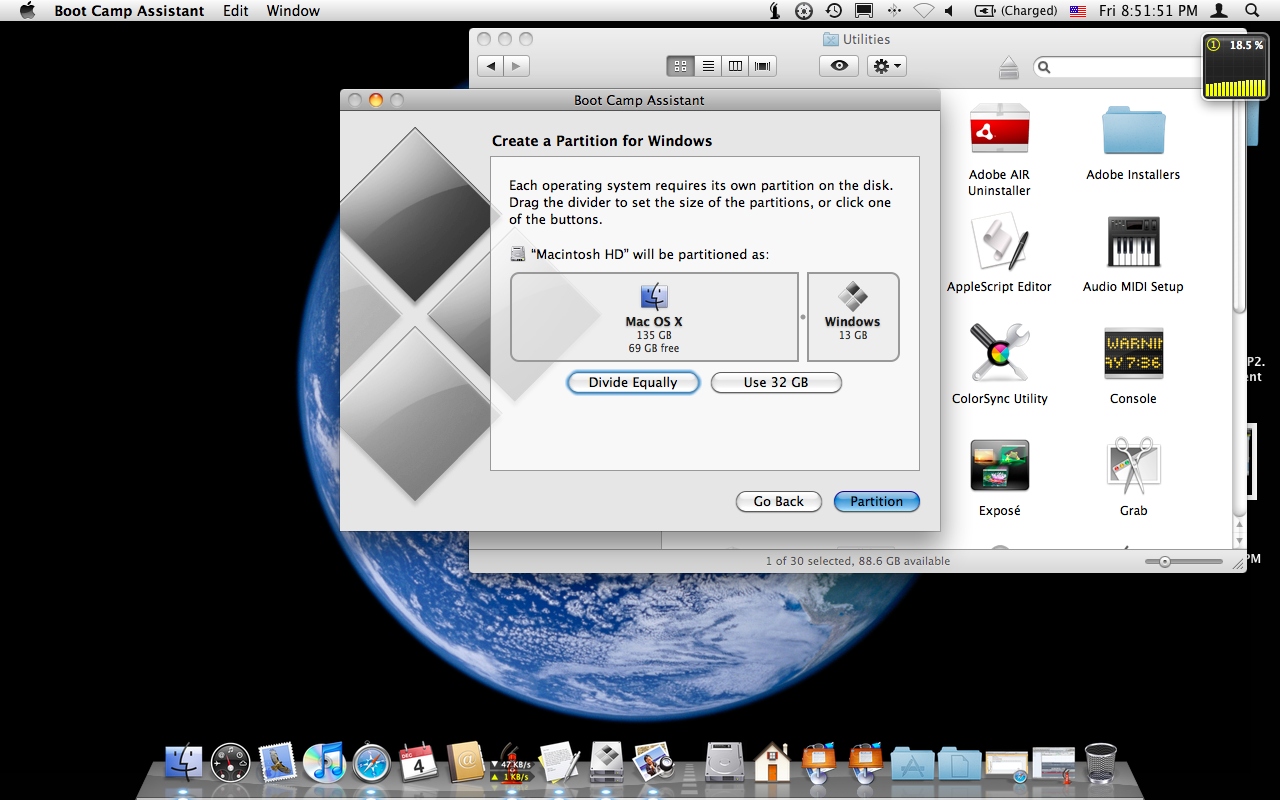Click Boot Camp Assistant Dock icon
This screenshot has width=1280, height=800.
point(607,763)
